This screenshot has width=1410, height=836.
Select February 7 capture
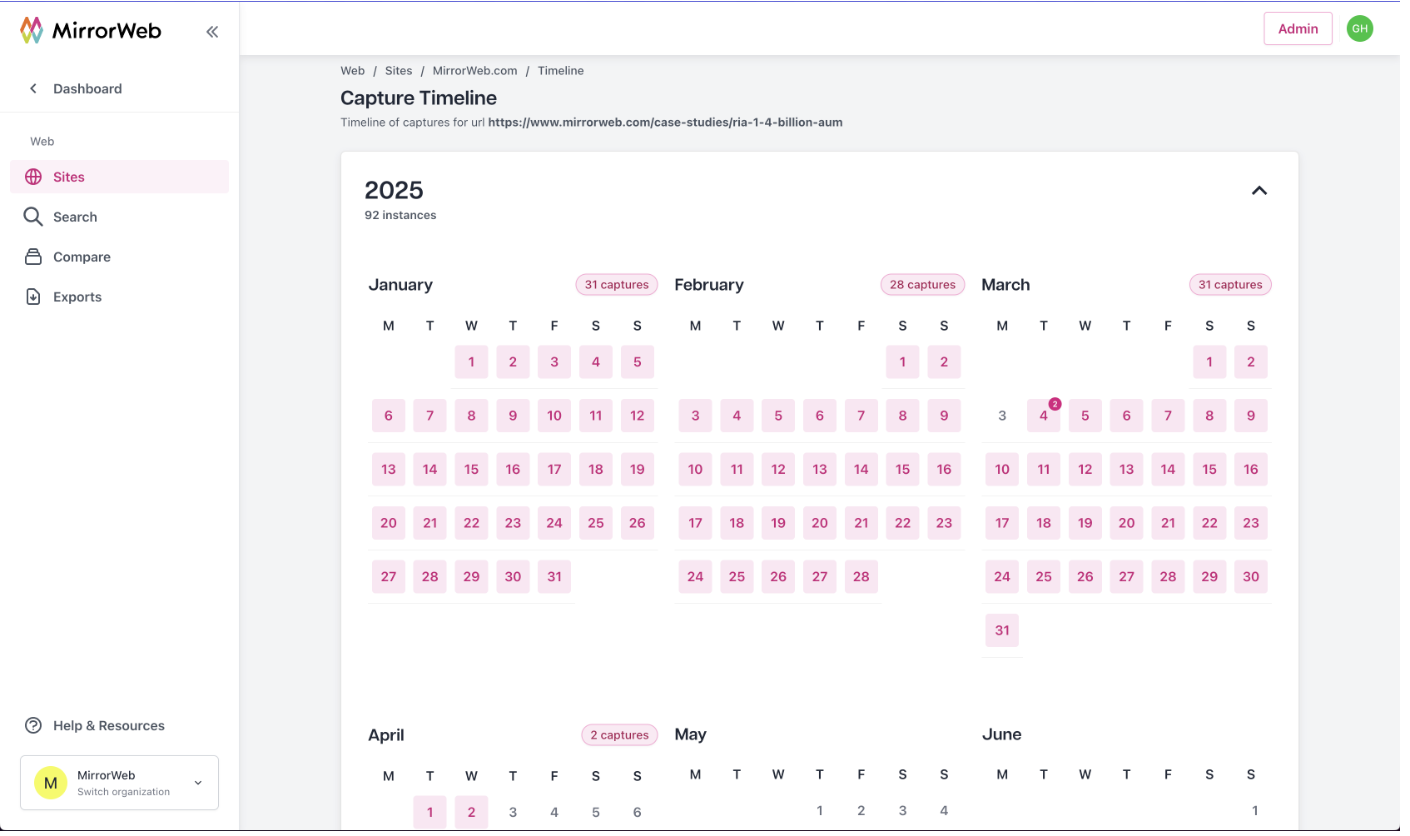coord(861,416)
